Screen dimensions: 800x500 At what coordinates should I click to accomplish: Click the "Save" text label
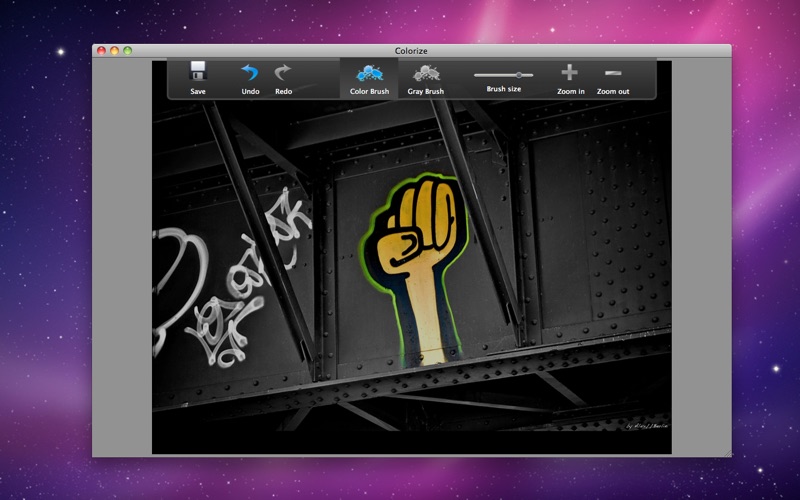pos(198,92)
